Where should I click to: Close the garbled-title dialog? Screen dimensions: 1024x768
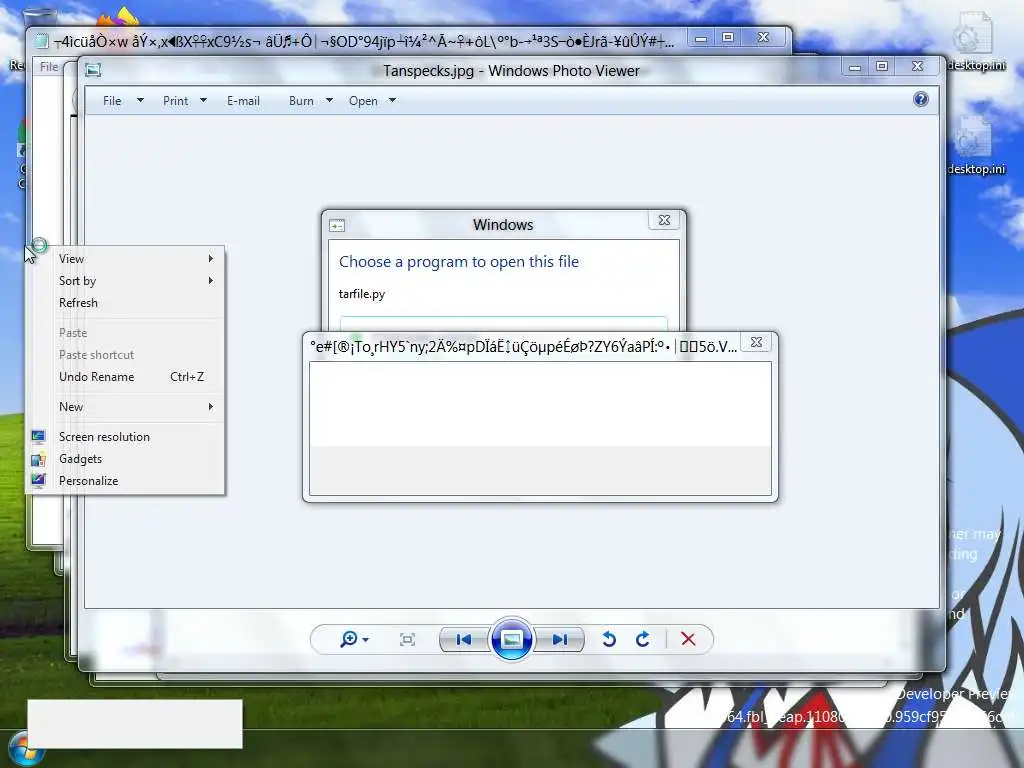pos(756,342)
